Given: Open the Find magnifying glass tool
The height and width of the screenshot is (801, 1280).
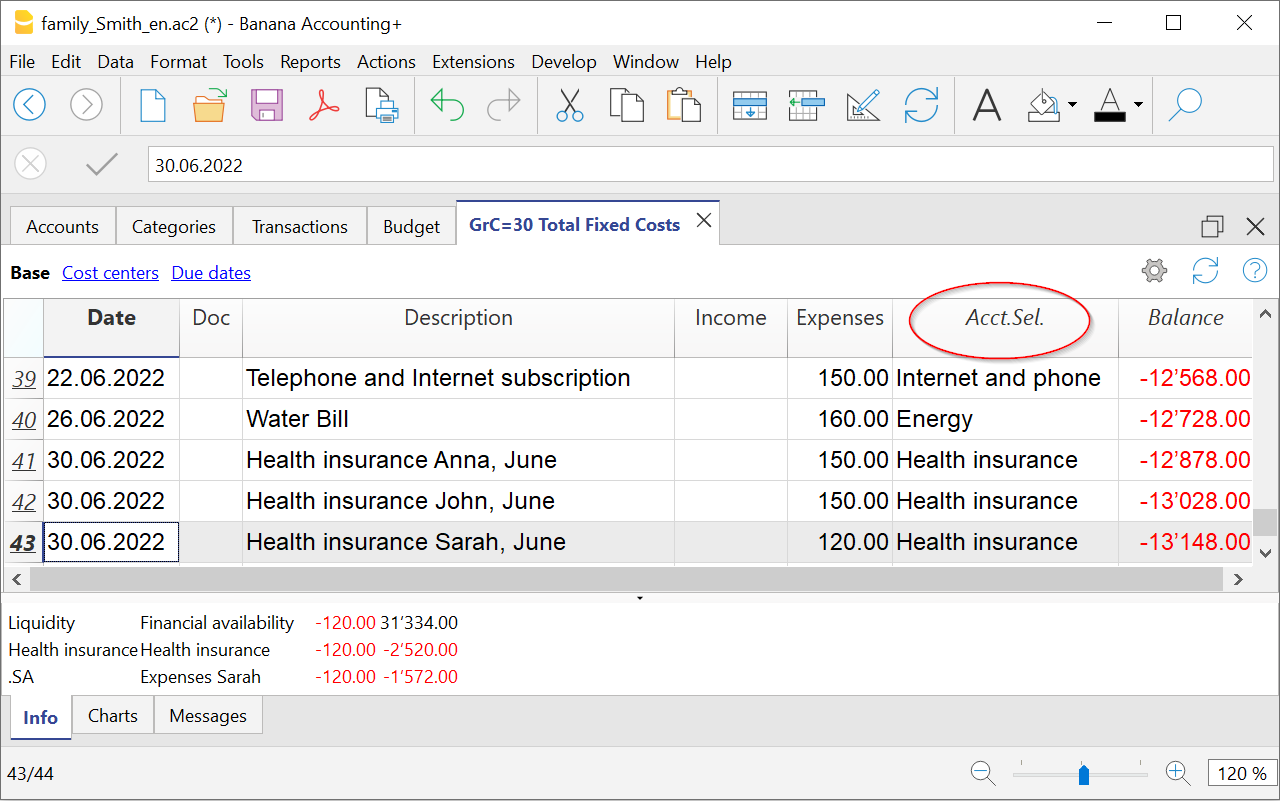Looking at the screenshot, I should [1184, 104].
